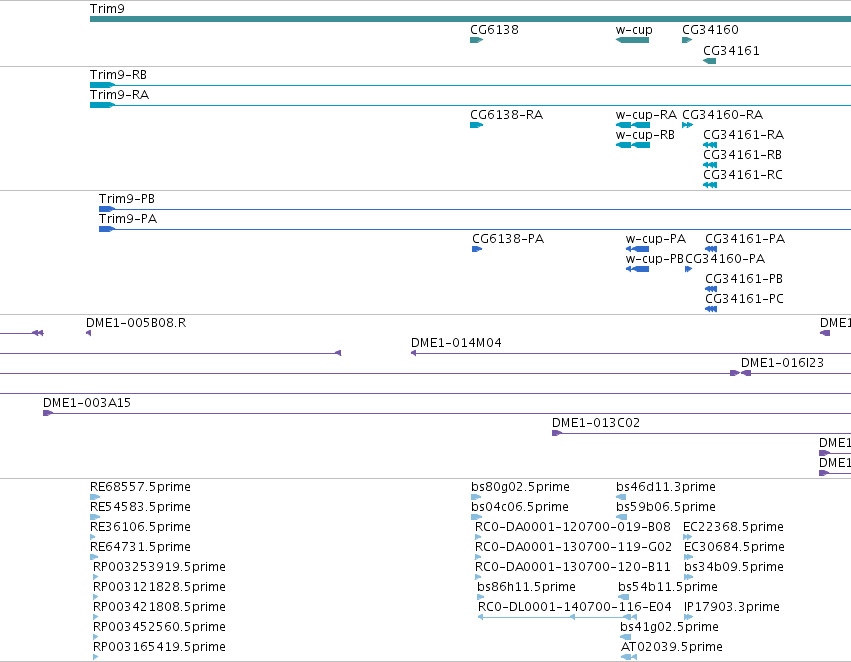Select the CG34160 gene arrow glyph
The image size is (851, 662).
point(687,40)
